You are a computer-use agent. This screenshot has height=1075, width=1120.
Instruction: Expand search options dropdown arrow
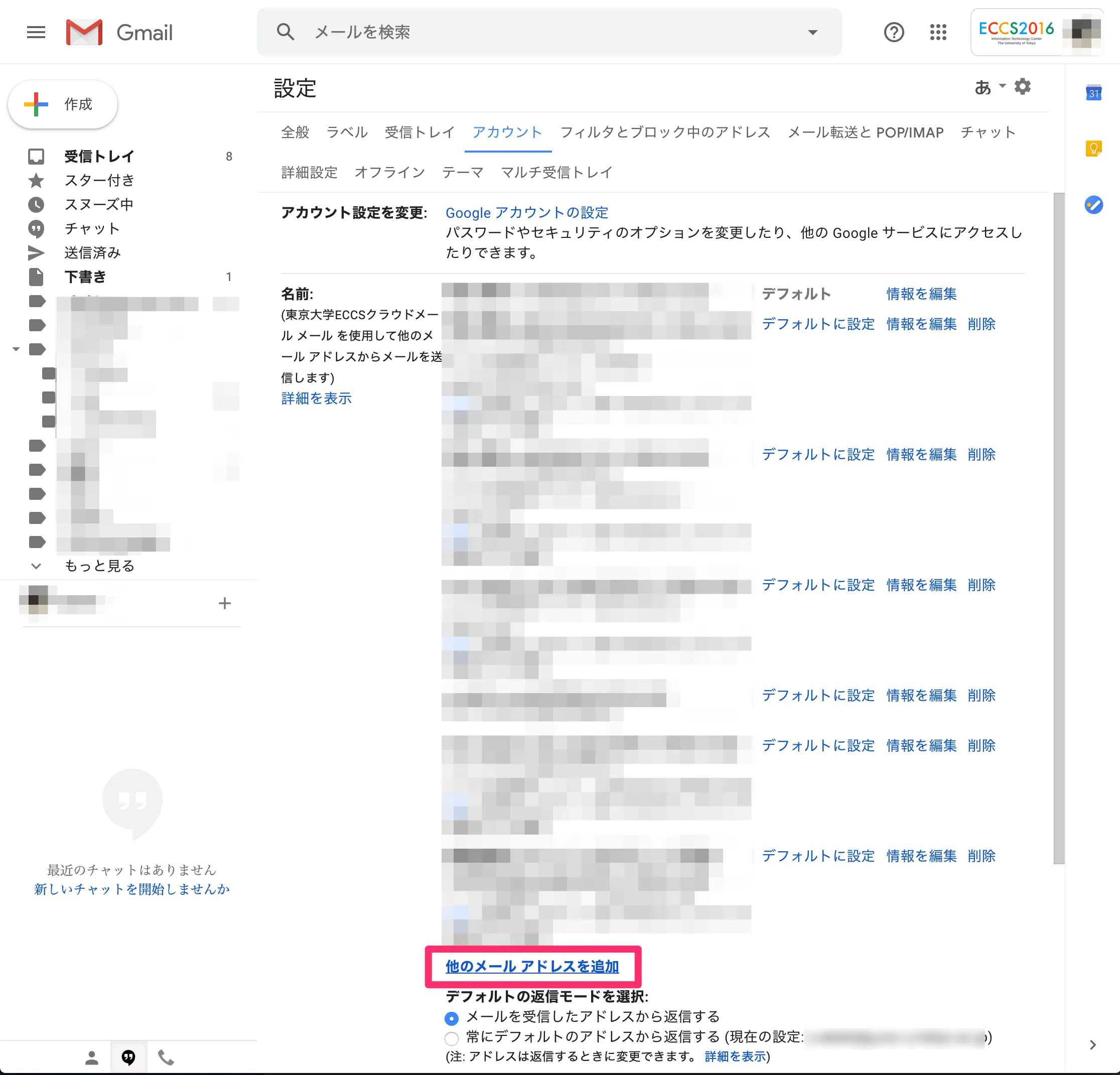pos(812,33)
